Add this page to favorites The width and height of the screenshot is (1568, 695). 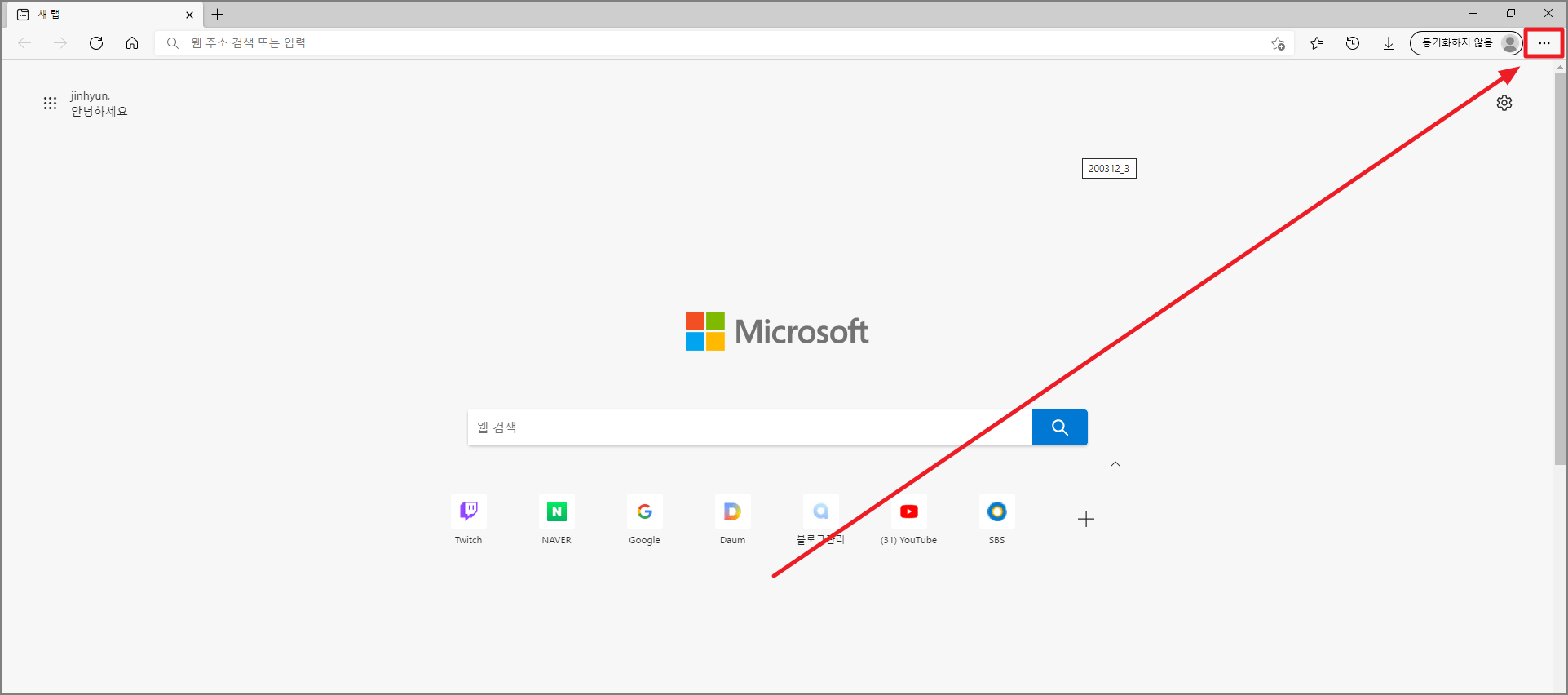1278,43
